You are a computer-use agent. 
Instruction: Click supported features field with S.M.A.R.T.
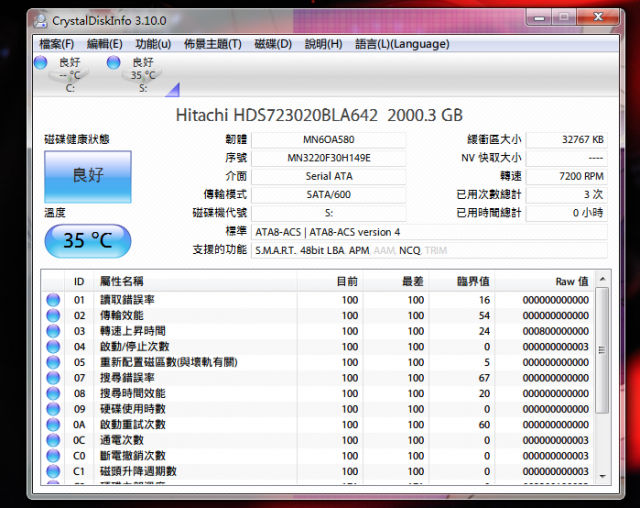[x=429, y=251]
